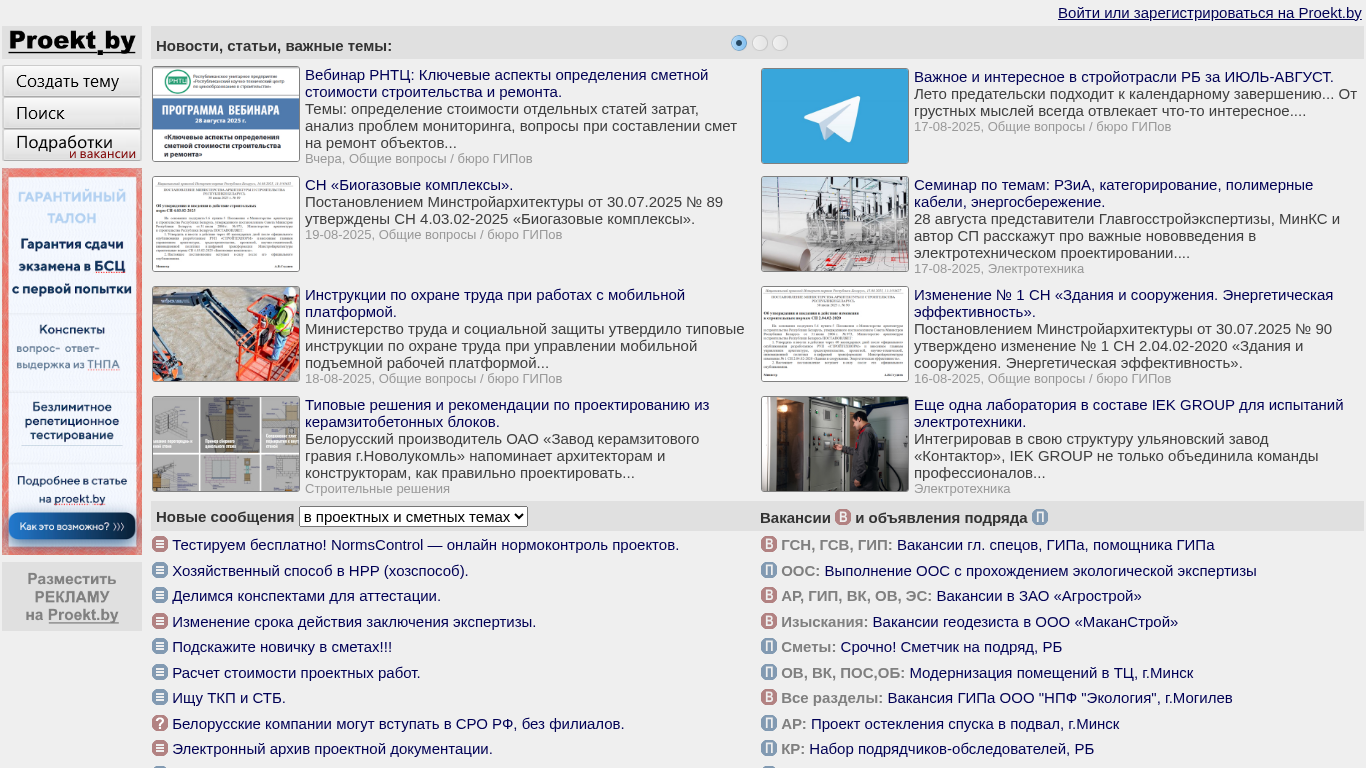Click the mobile platform worker thumbnail
The height and width of the screenshot is (768, 1366).
pyautogui.click(x=226, y=334)
